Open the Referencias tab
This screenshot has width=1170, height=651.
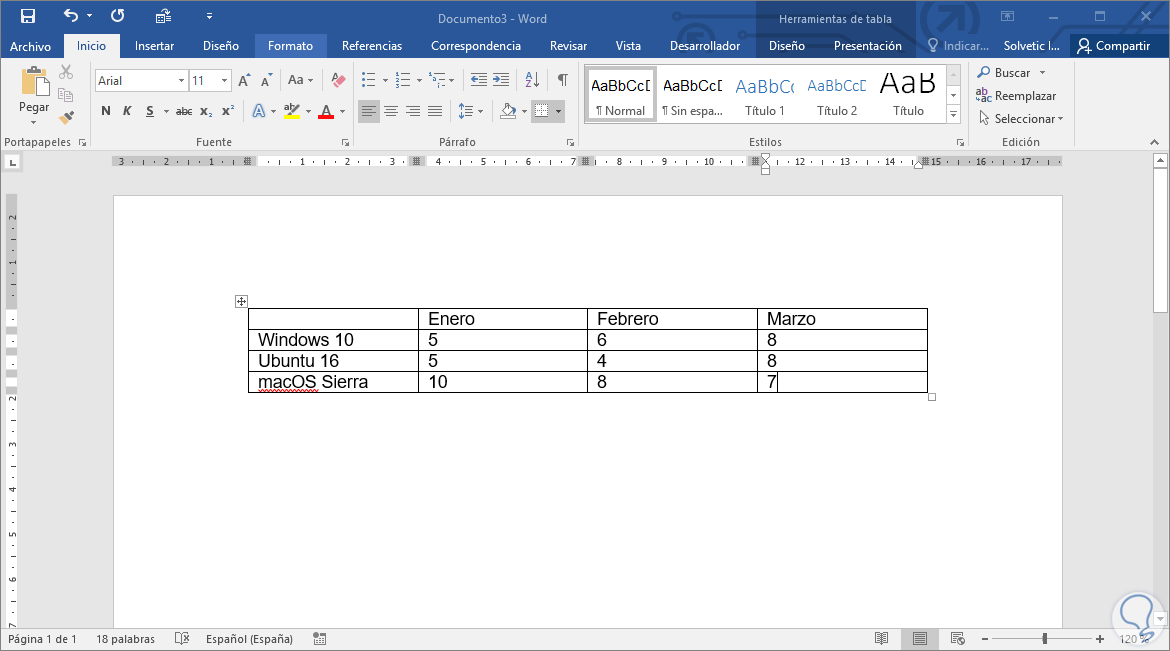(372, 46)
